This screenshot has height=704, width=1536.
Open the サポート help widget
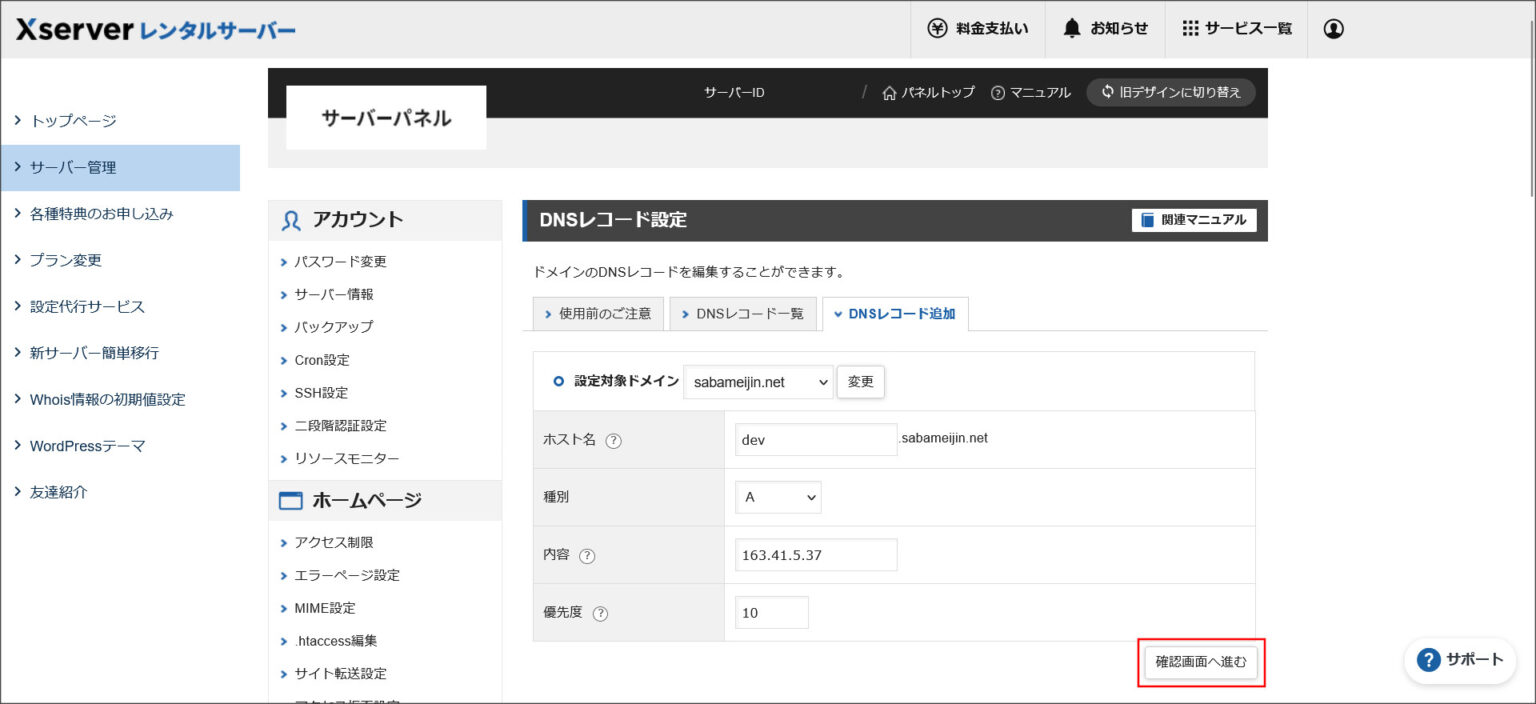1459,660
